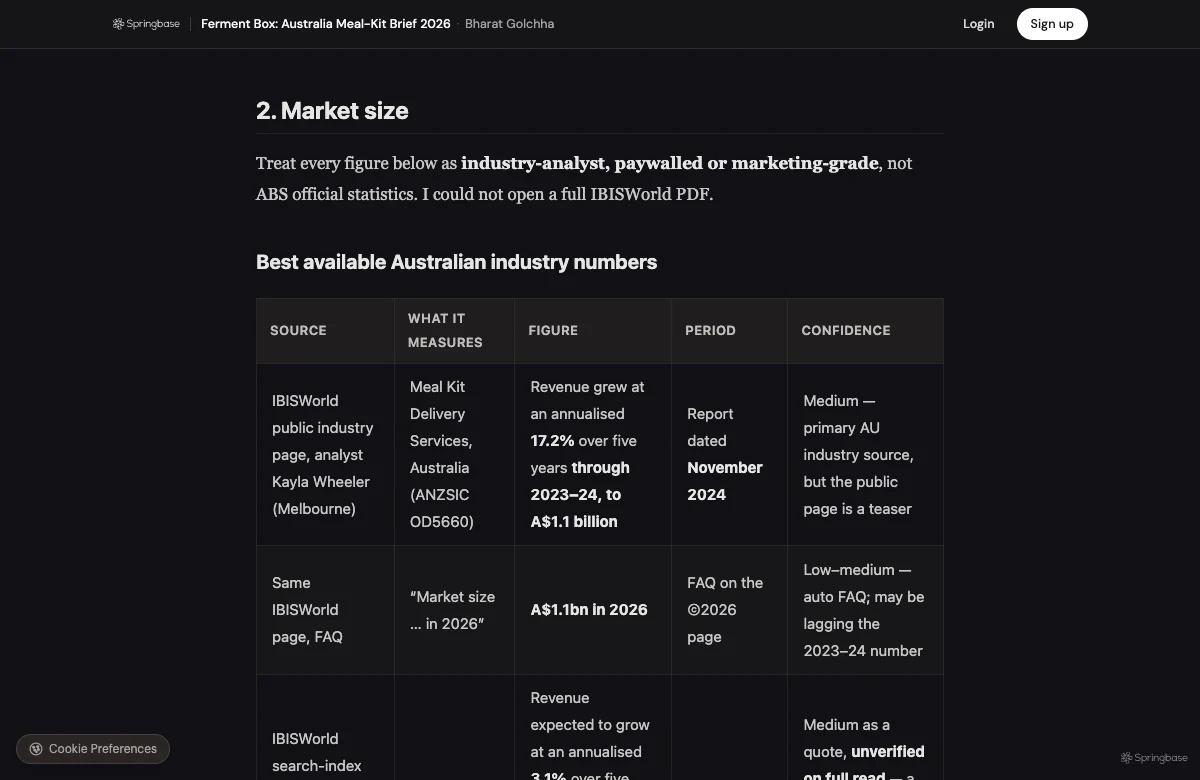The height and width of the screenshot is (780, 1200).
Task: Click the 'IBISWorld search-index' source cell
Action: pos(325,728)
